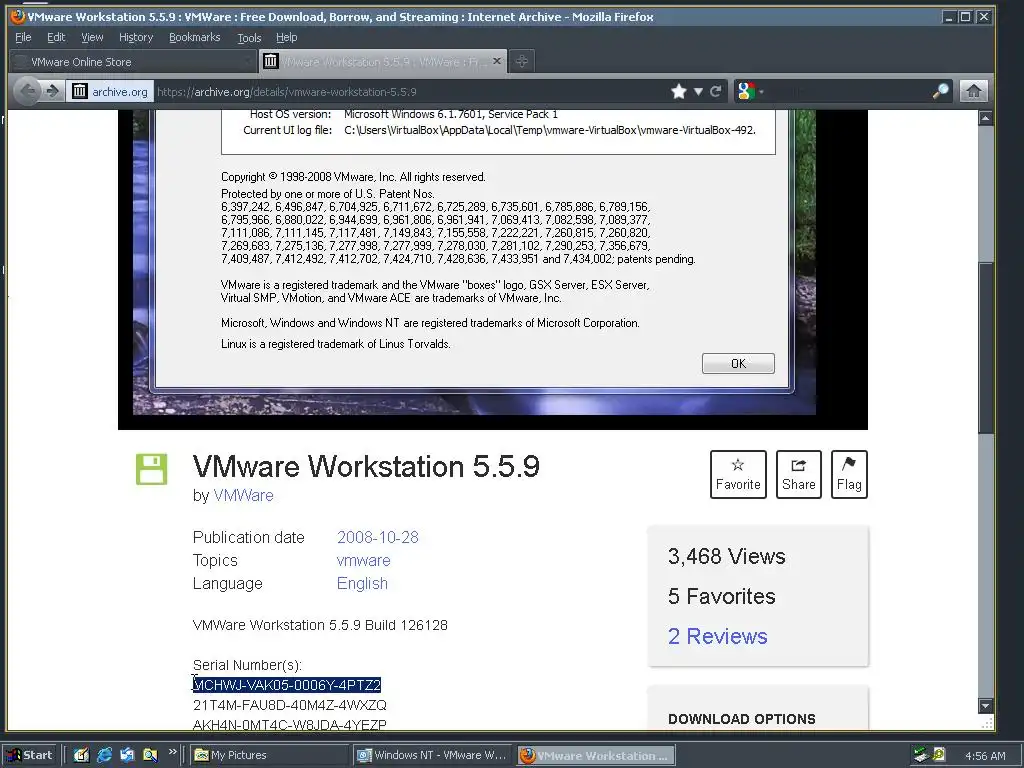Open the English language link
The height and width of the screenshot is (768, 1024).
point(362,583)
